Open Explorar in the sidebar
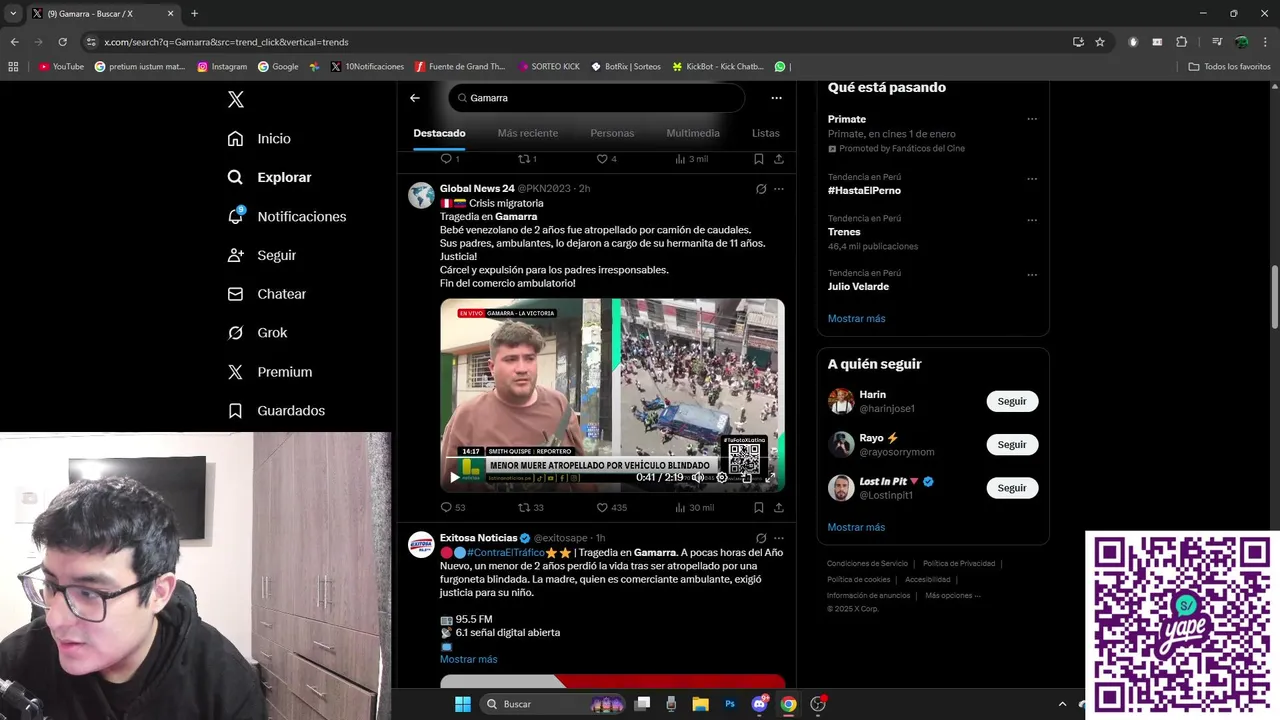 [x=269, y=177]
